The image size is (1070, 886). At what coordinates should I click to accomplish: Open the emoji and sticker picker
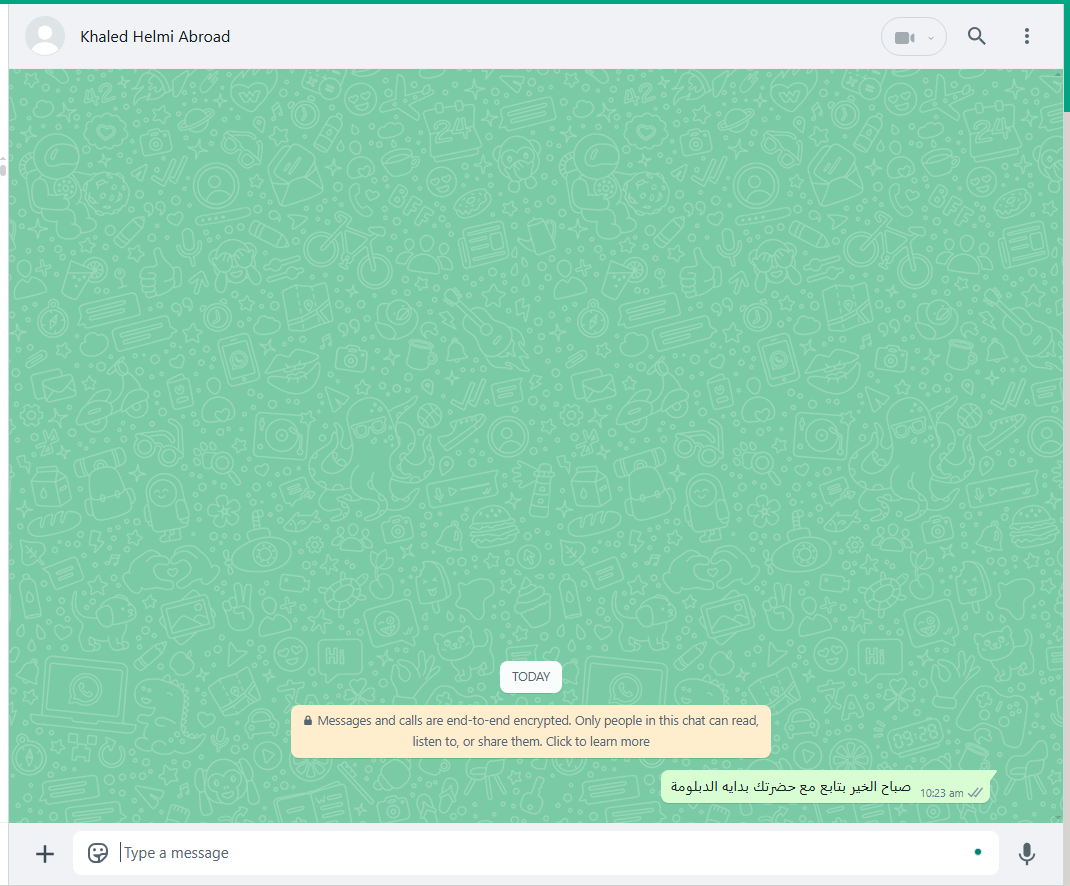coord(98,853)
